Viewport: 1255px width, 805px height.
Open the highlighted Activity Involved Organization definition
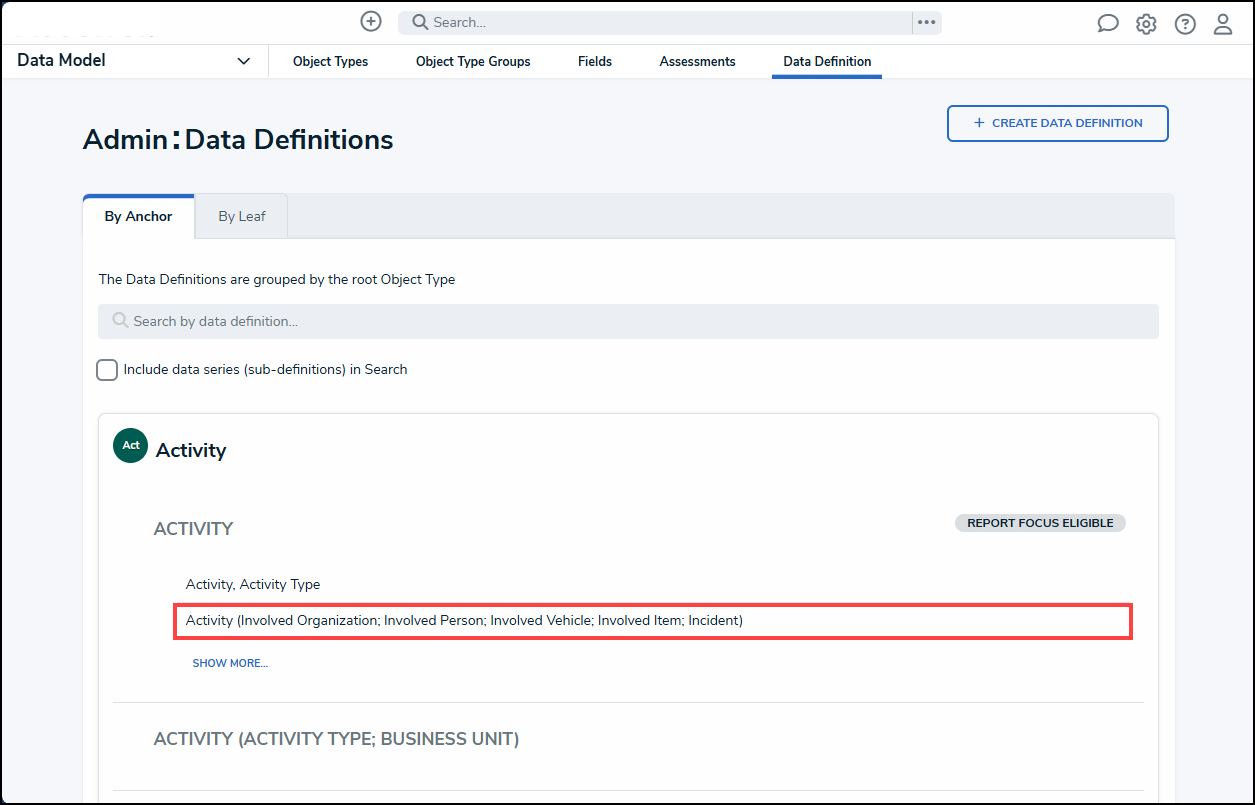[x=464, y=621]
